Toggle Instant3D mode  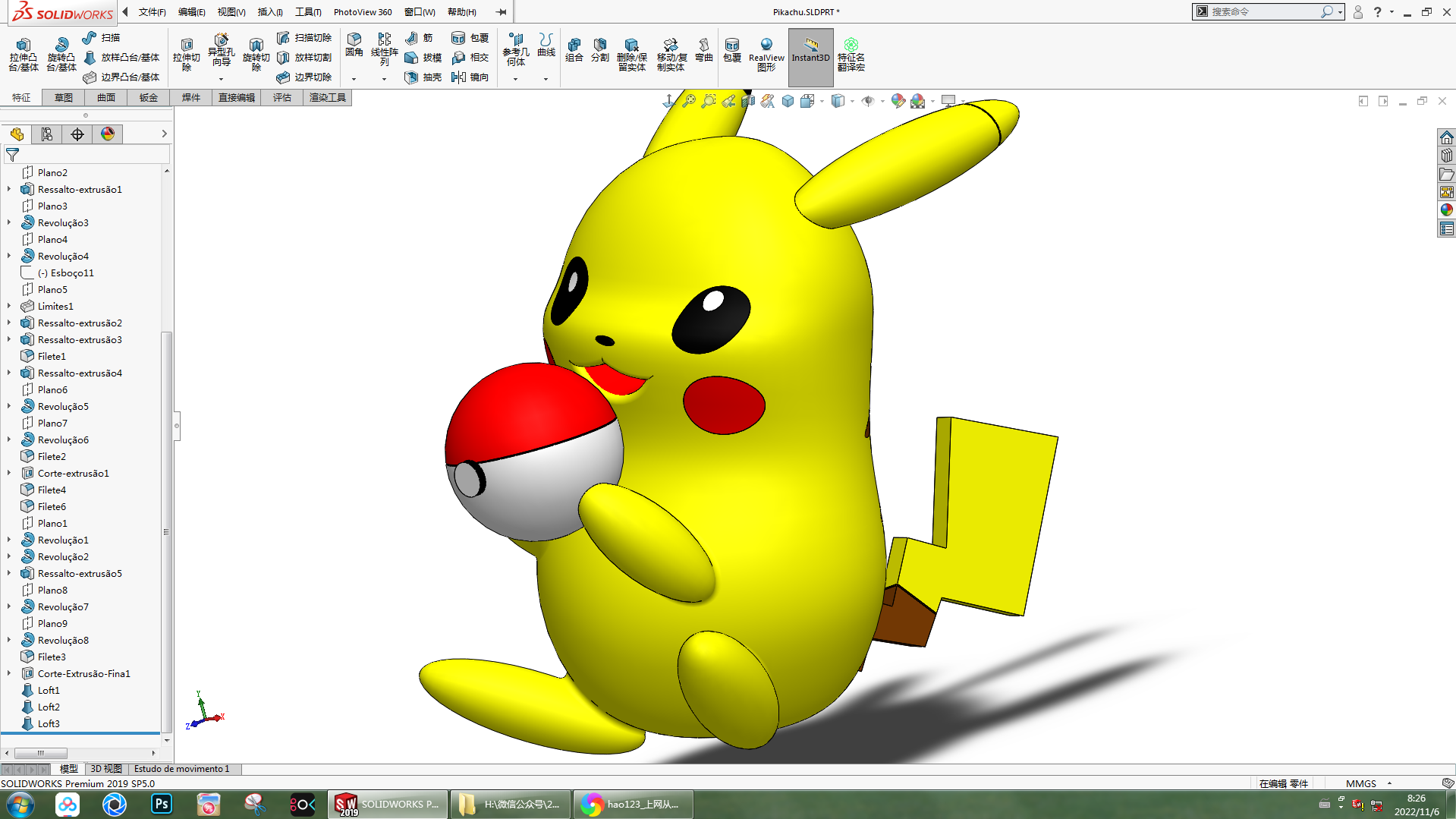point(811,57)
